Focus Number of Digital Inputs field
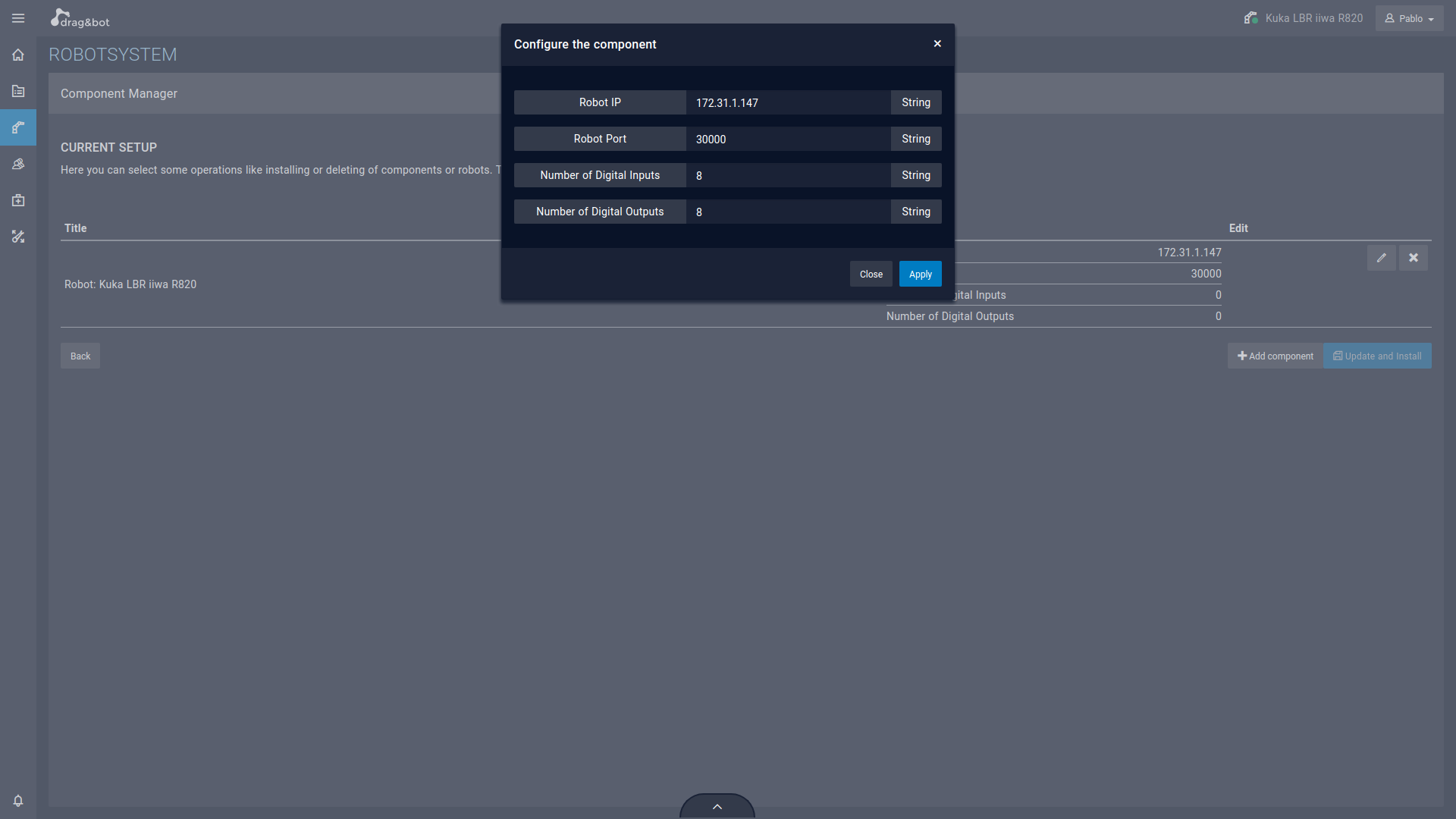This screenshot has width=1456, height=819. coord(789,175)
